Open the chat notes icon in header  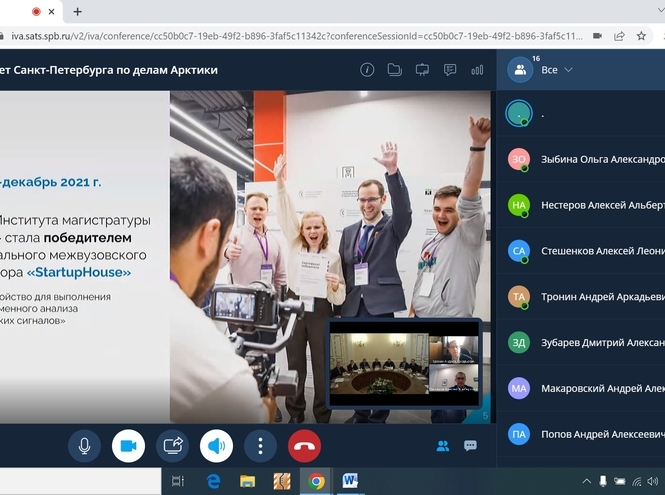point(450,70)
